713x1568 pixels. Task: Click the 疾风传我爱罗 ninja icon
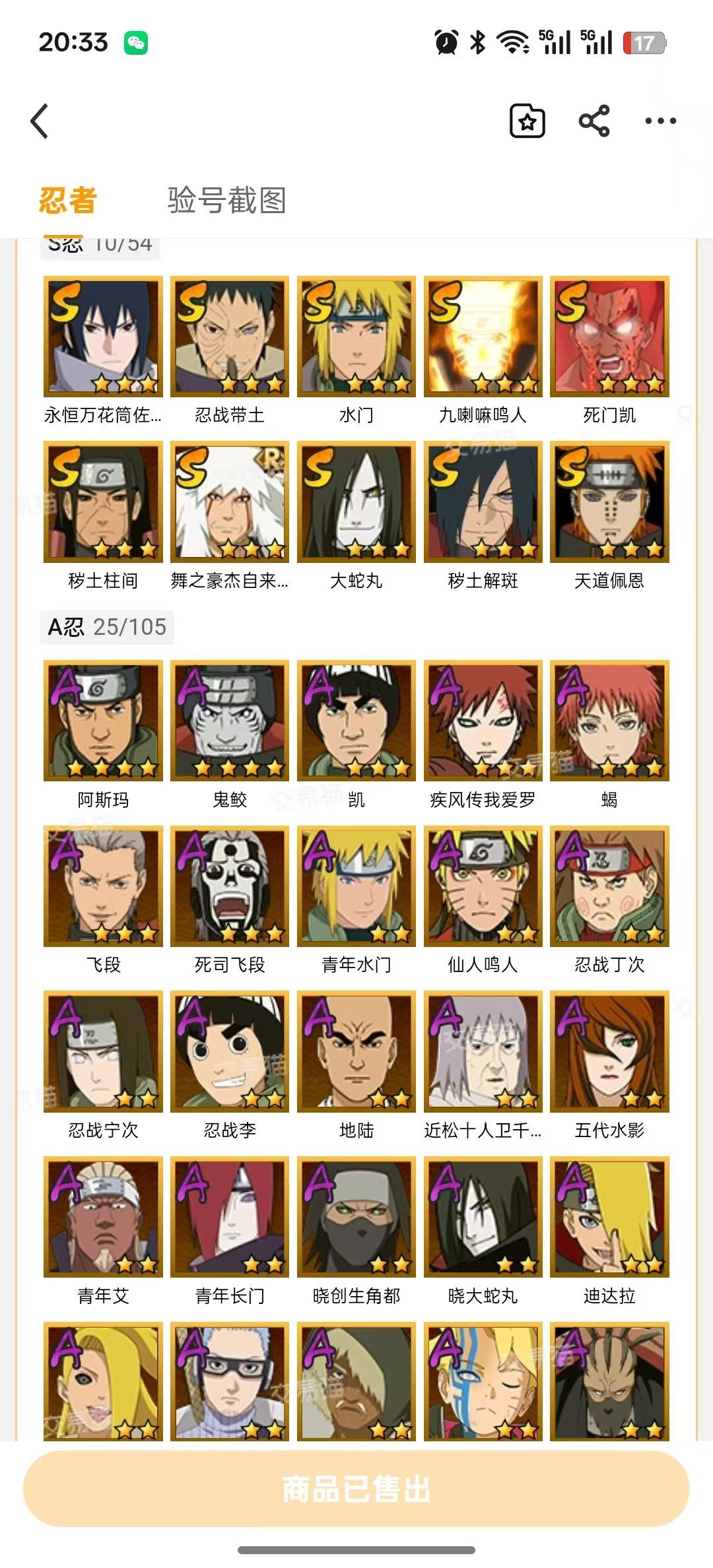[483, 721]
